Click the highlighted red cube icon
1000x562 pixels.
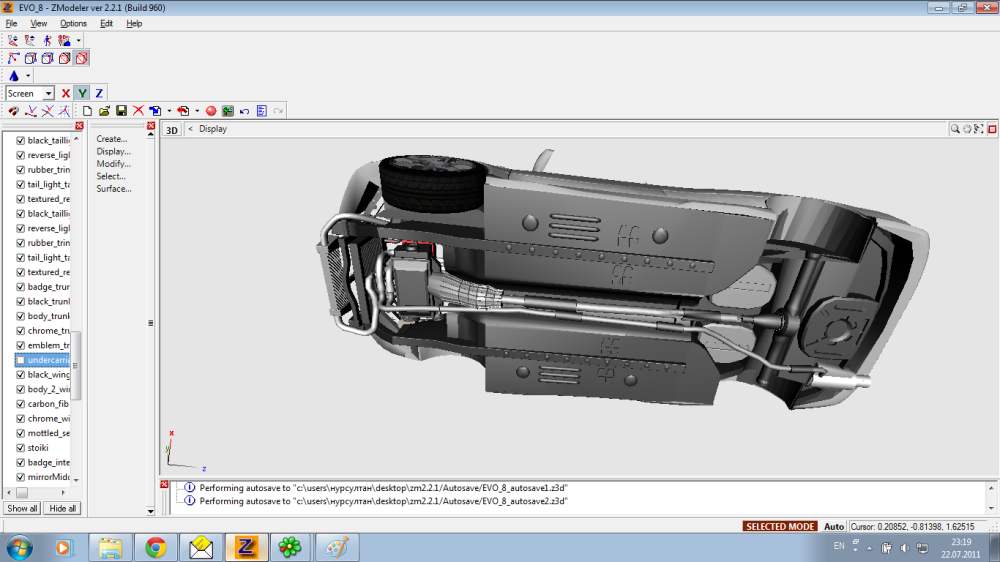click(x=82, y=58)
